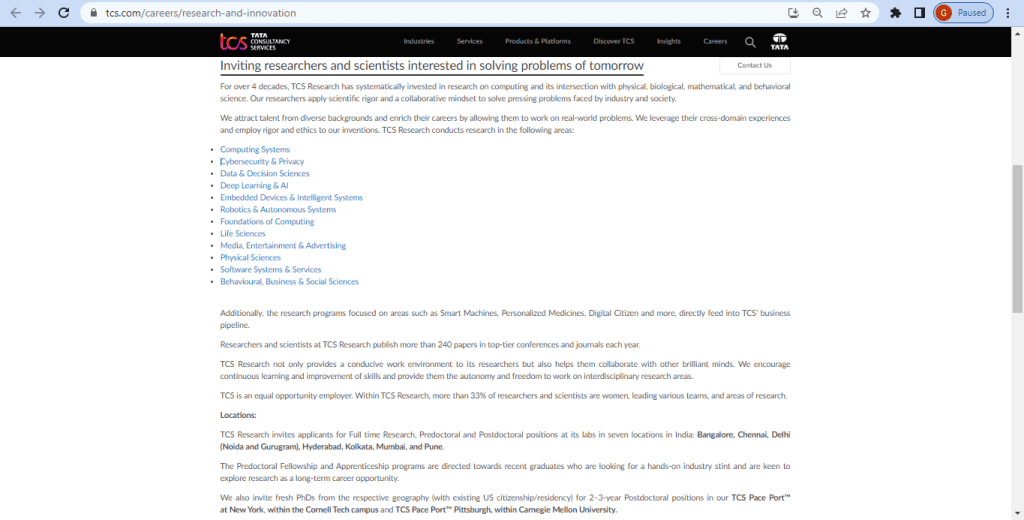Image resolution: width=1024 pixels, height=520 pixels.
Task: Open Cybersecurity & Privacy link
Action: [x=262, y=161]
